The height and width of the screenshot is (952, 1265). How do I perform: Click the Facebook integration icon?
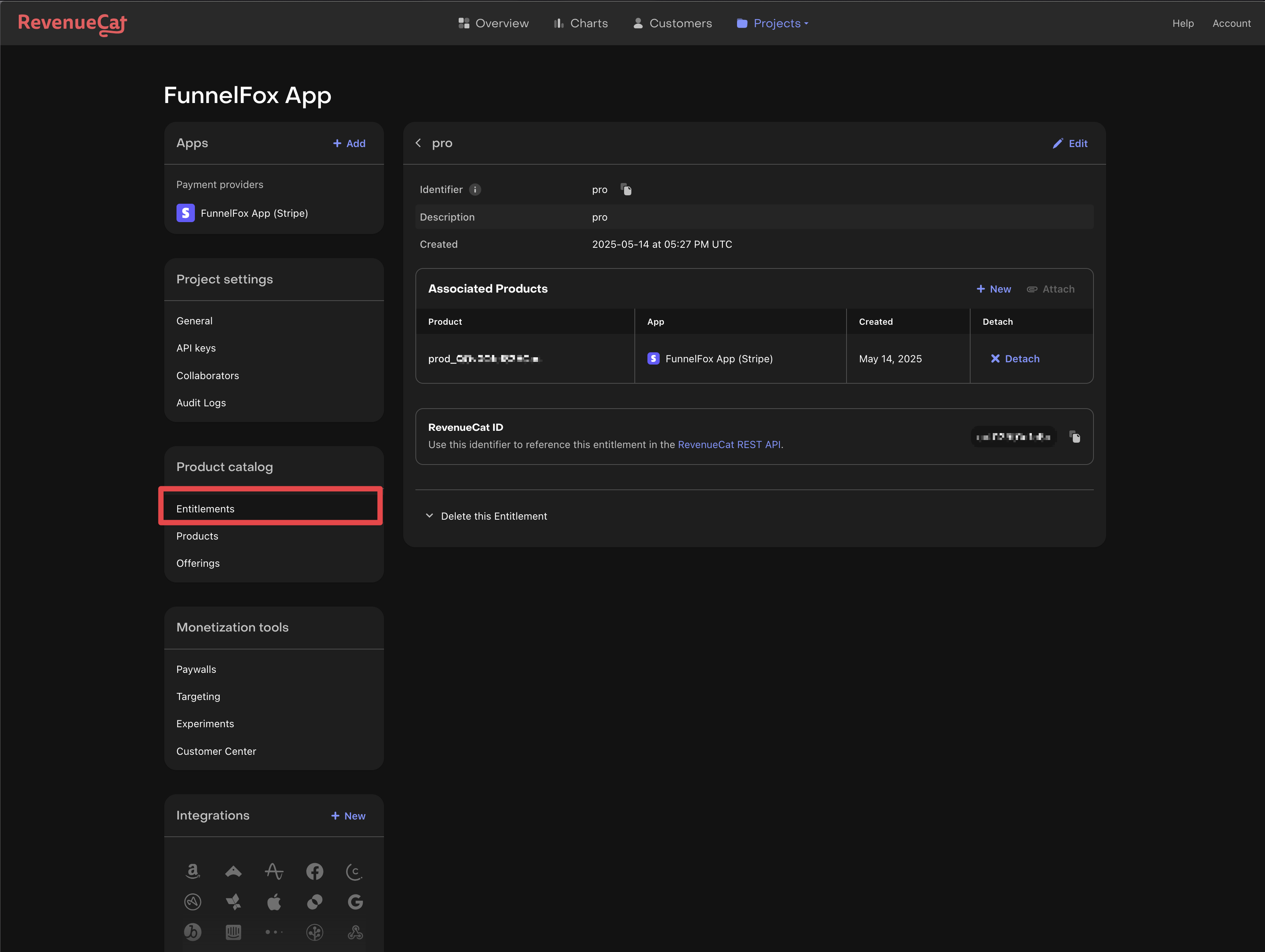click(x=315, y=871)
